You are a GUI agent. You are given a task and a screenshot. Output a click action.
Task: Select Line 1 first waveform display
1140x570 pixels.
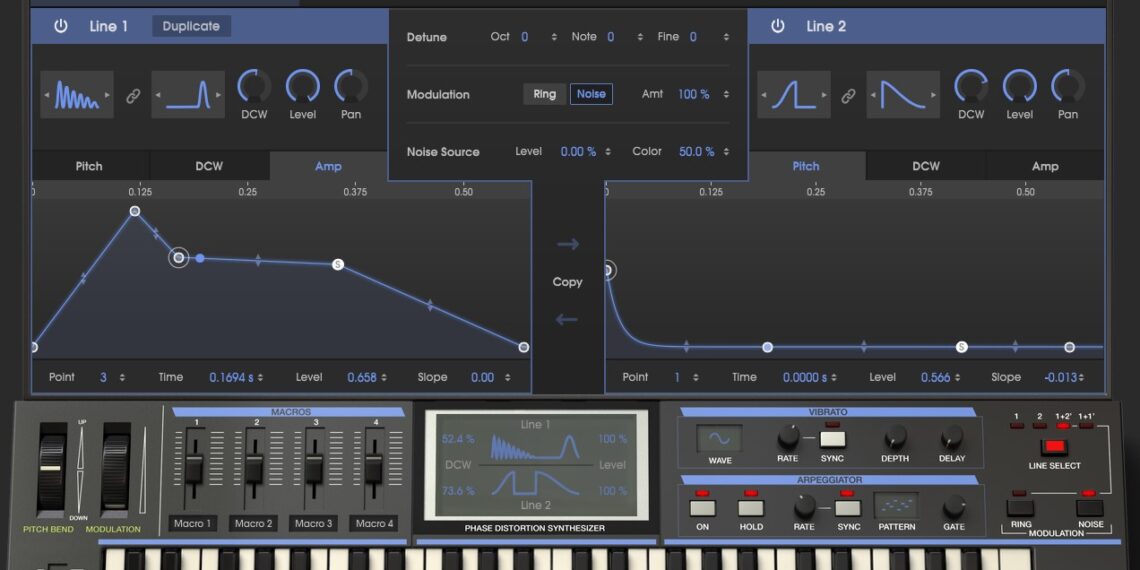point(77,95)
